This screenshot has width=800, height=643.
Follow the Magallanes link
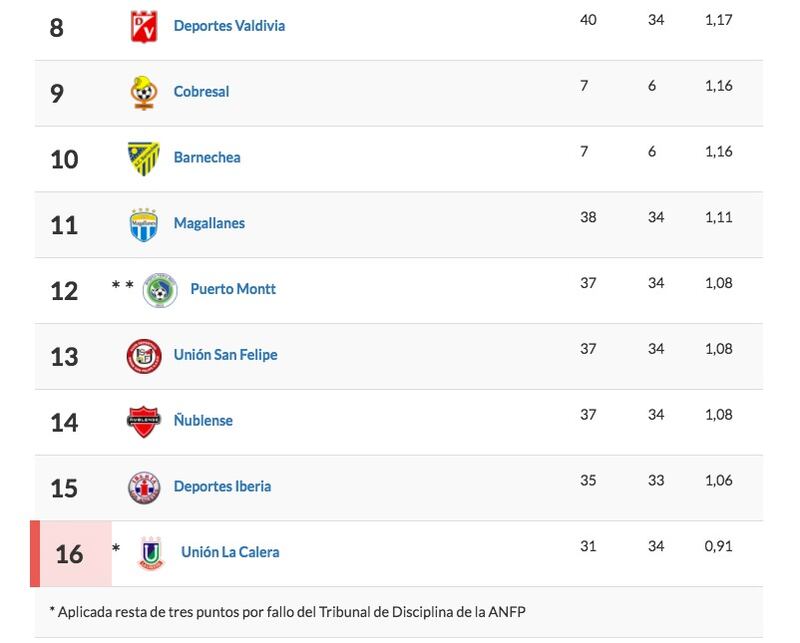tap(209, 224)
